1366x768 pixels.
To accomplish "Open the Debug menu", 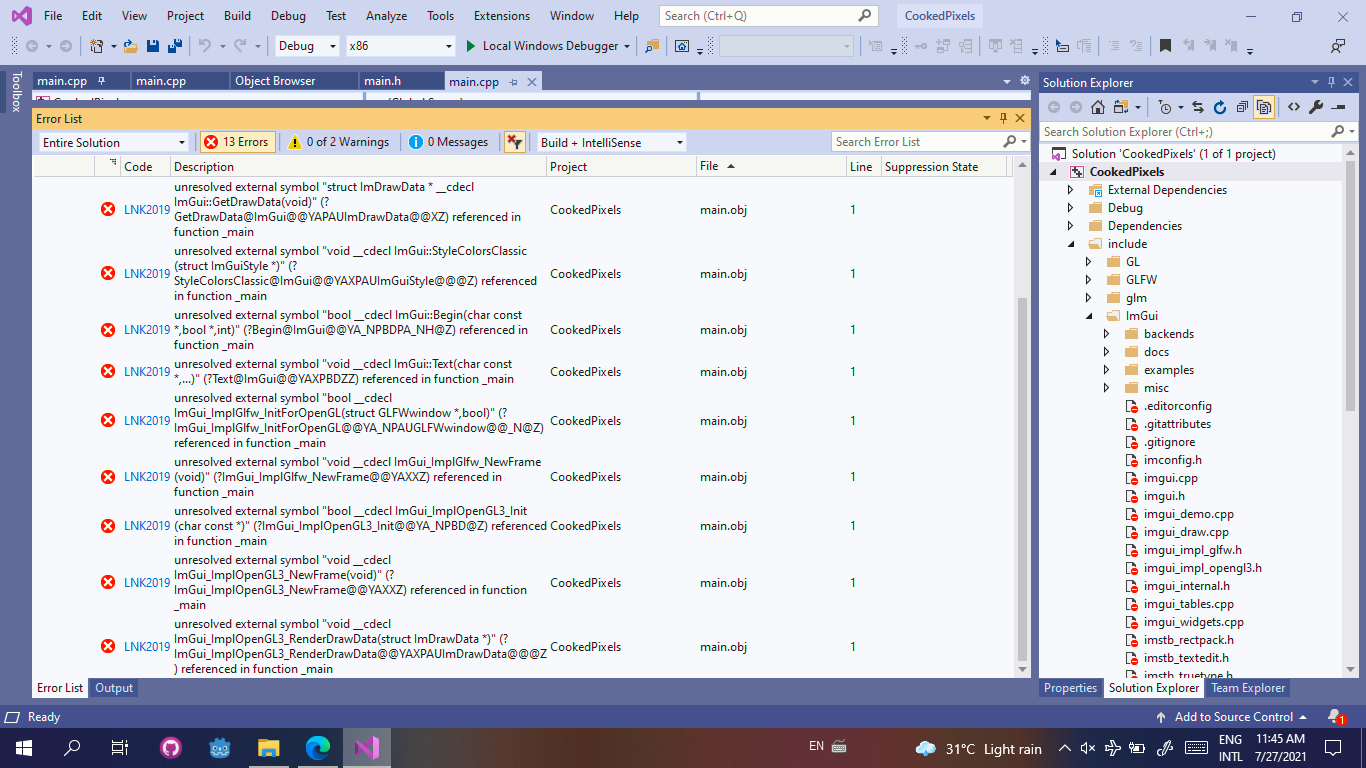I will click(288, 15).
